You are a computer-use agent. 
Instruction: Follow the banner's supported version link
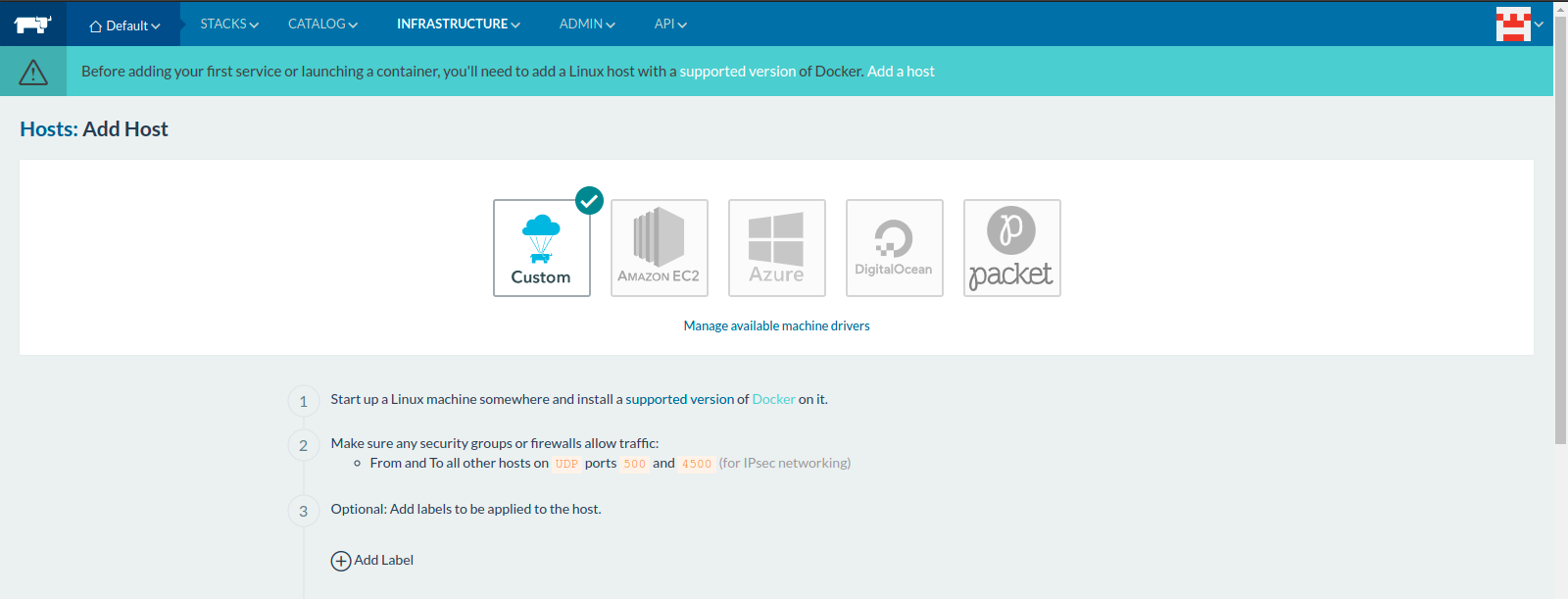pyautogui.click(x=738, y=71)
